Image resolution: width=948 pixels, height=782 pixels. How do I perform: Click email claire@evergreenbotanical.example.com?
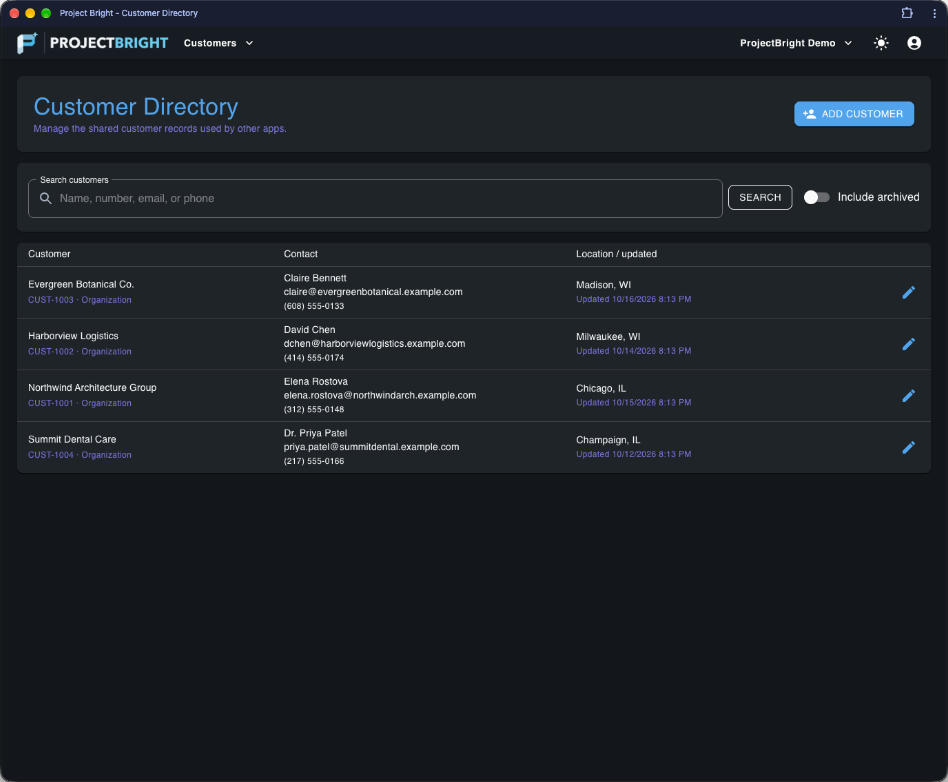pyautogui.click(x=373, y=292)
